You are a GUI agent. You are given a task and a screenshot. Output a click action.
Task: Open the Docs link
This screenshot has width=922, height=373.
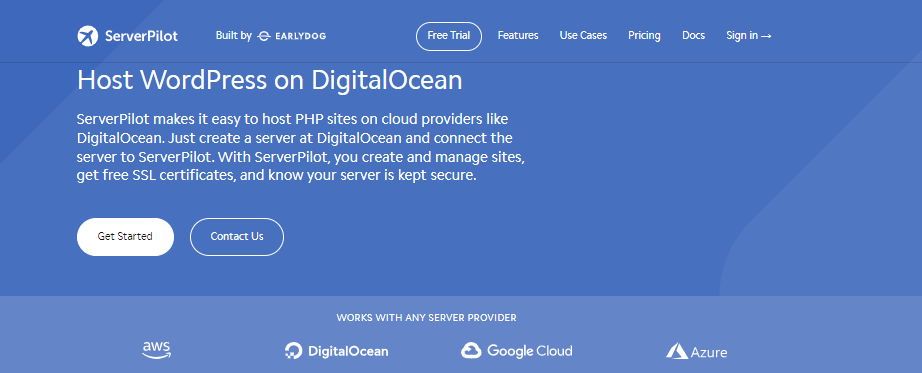coord(693,36)
